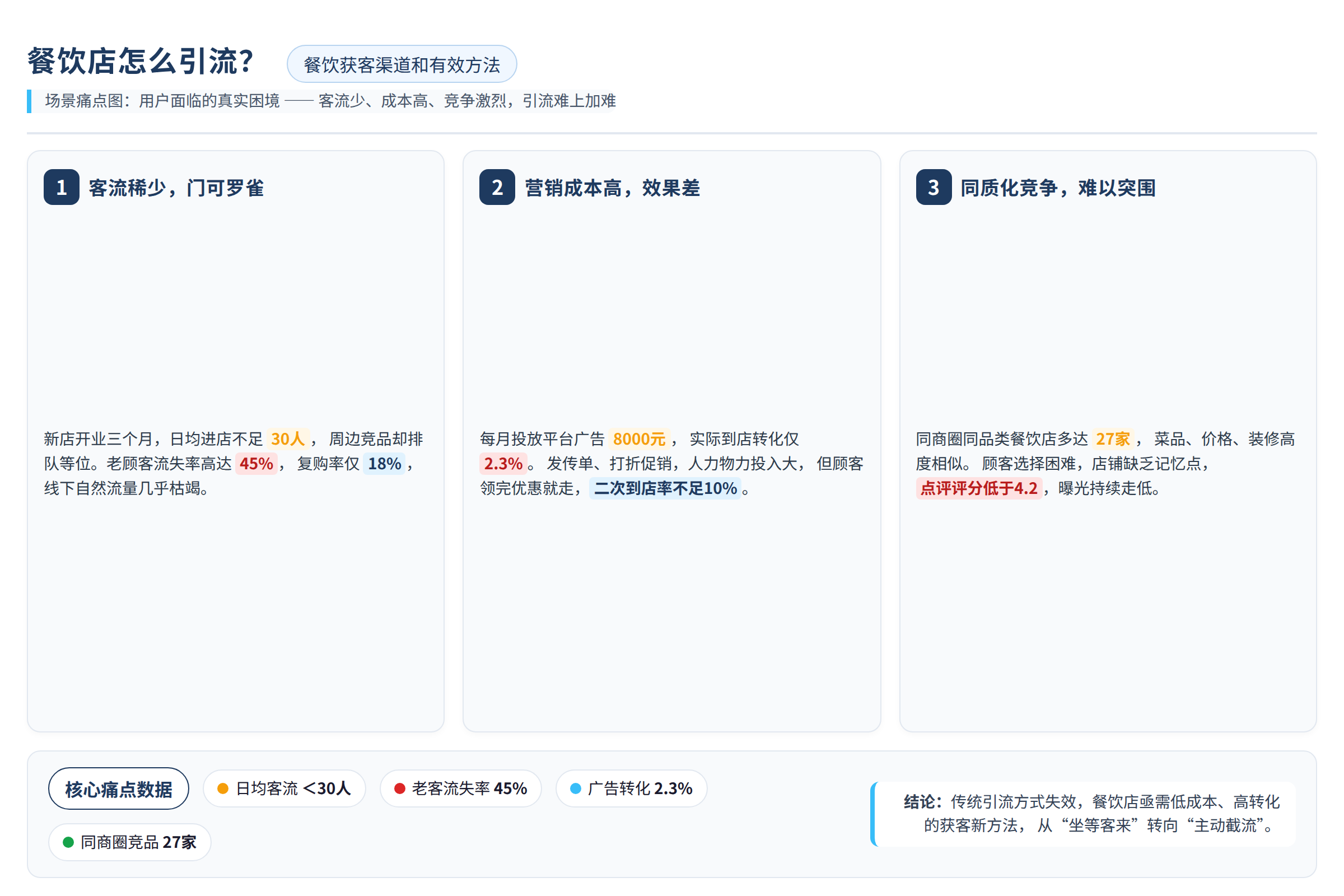1344x896 pixels.
Task: Click the orange dot in 日均客流 chip
Action: click(223, 788)
